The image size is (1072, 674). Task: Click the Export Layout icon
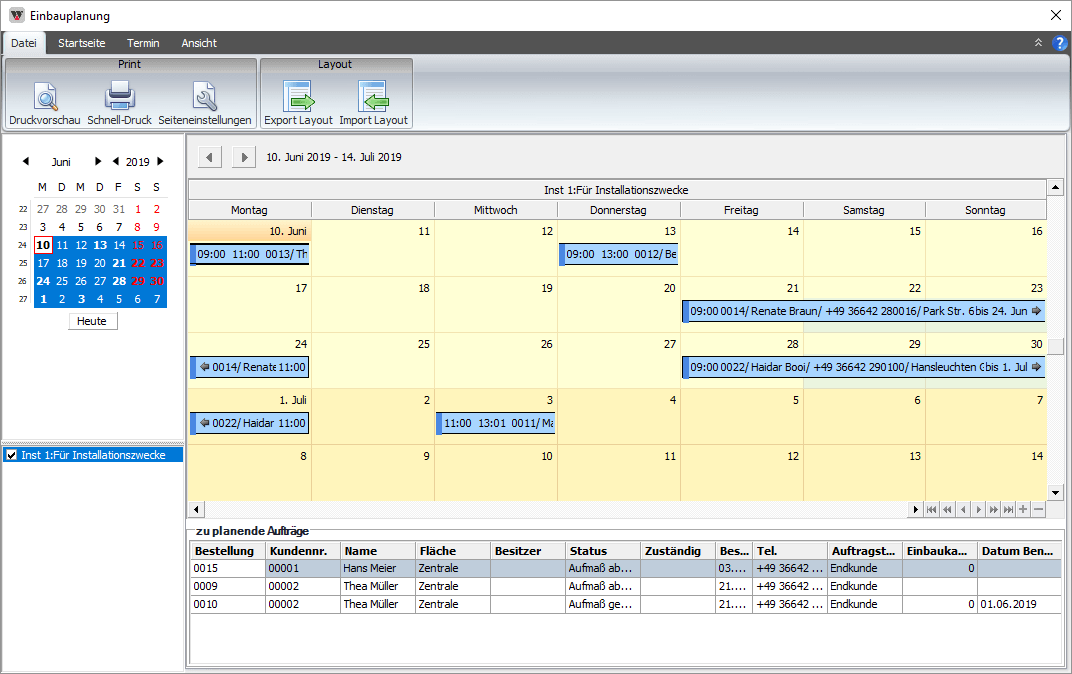tap(298, 97)
